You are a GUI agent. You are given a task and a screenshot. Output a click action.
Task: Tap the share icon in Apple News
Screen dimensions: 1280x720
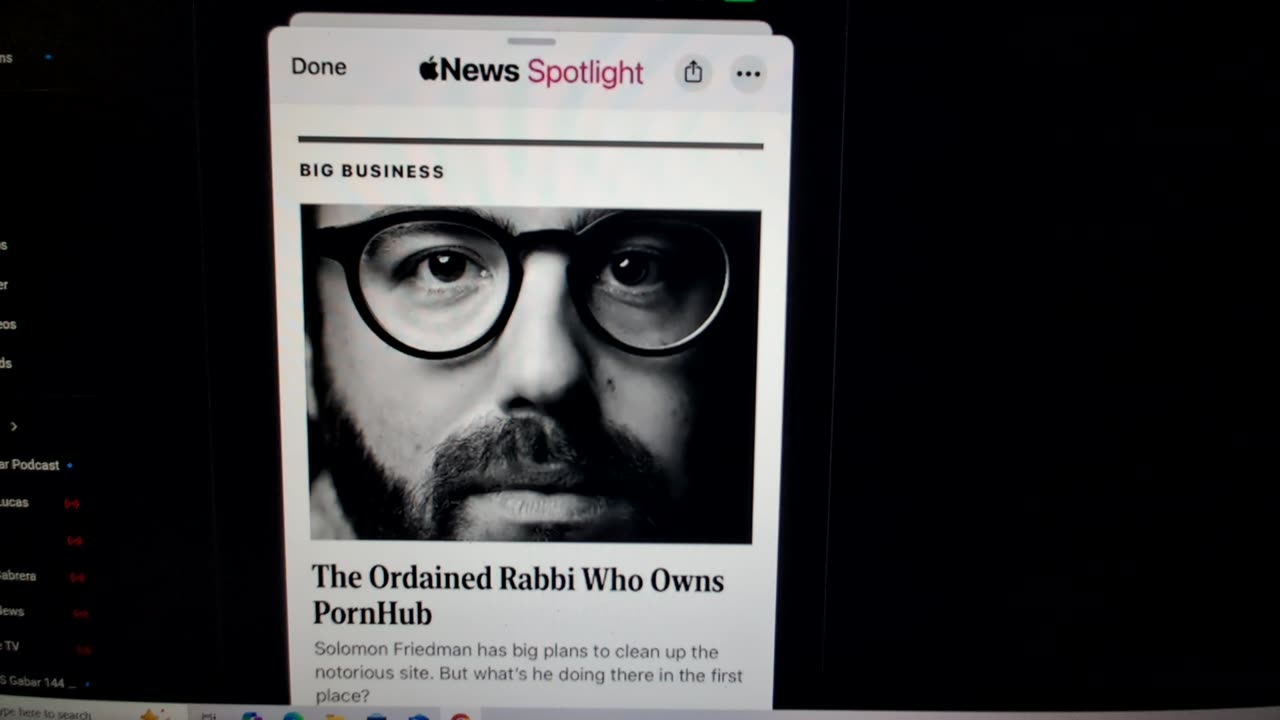tap(693, 73)
